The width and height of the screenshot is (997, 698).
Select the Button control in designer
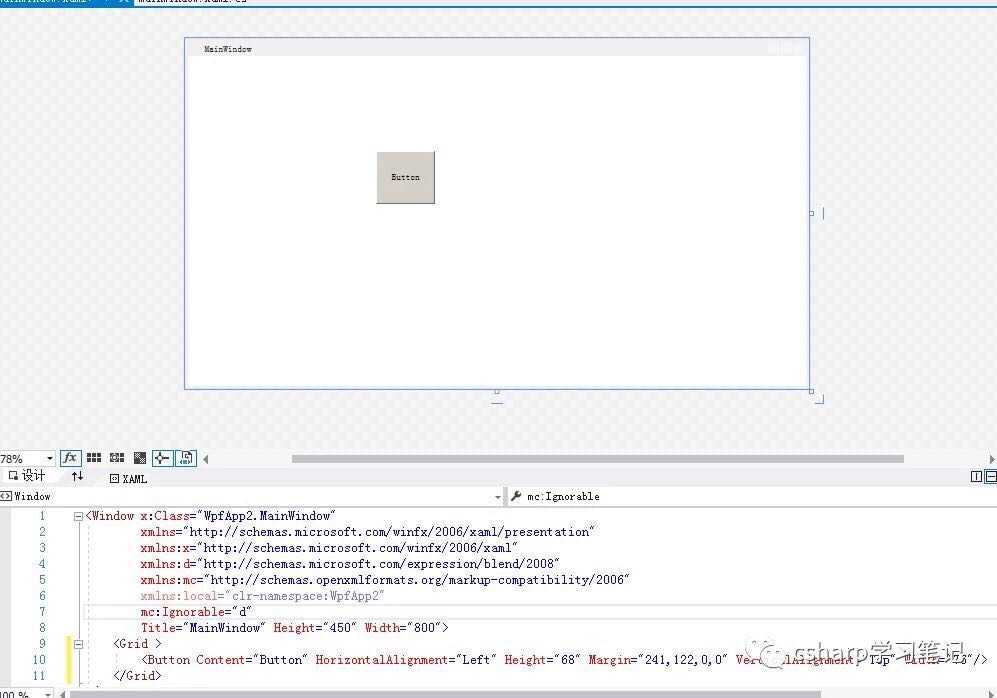pos(406,177)
